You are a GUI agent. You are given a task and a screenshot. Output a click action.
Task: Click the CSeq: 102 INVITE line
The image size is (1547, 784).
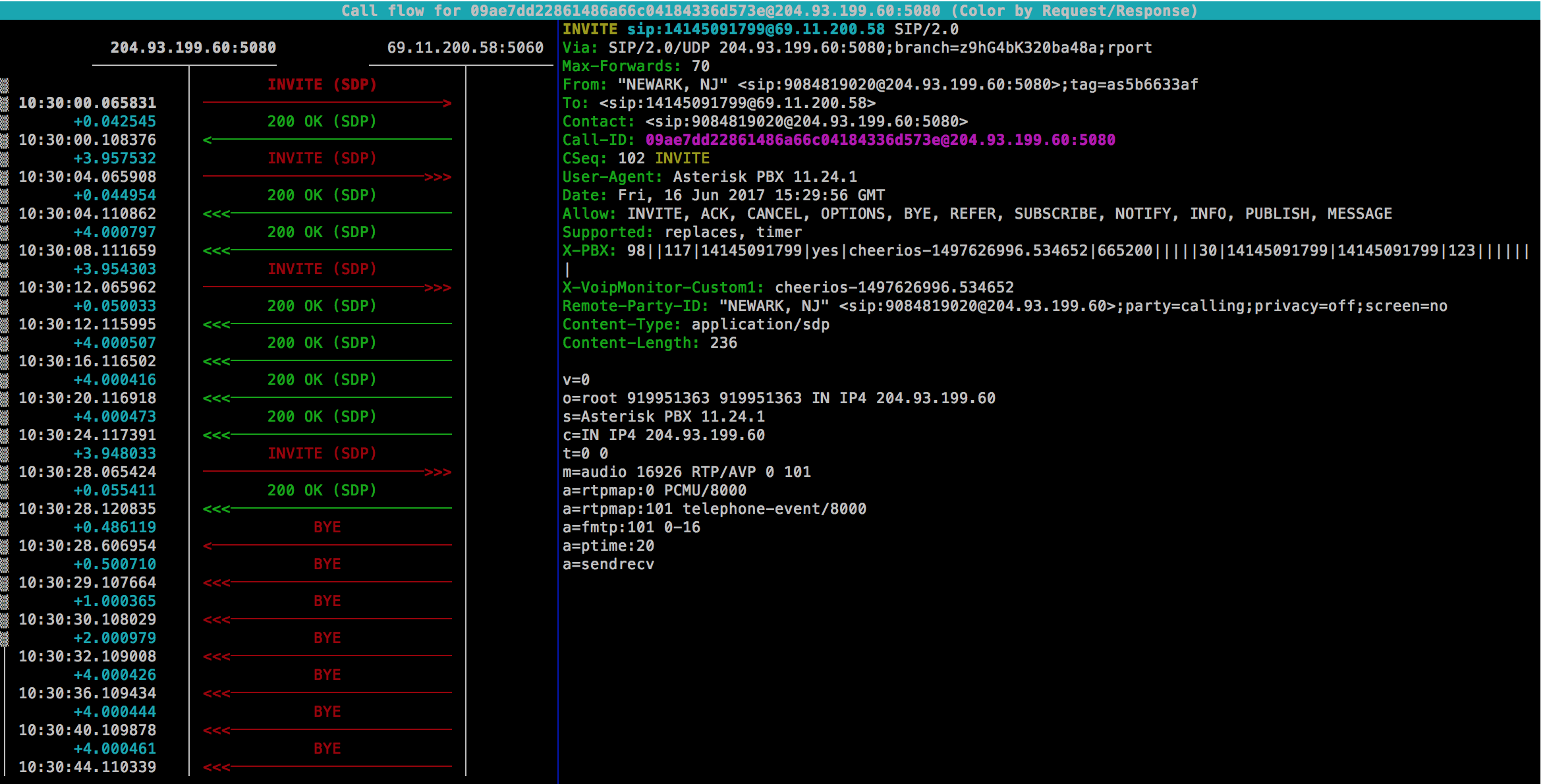[x=636, y=158]
